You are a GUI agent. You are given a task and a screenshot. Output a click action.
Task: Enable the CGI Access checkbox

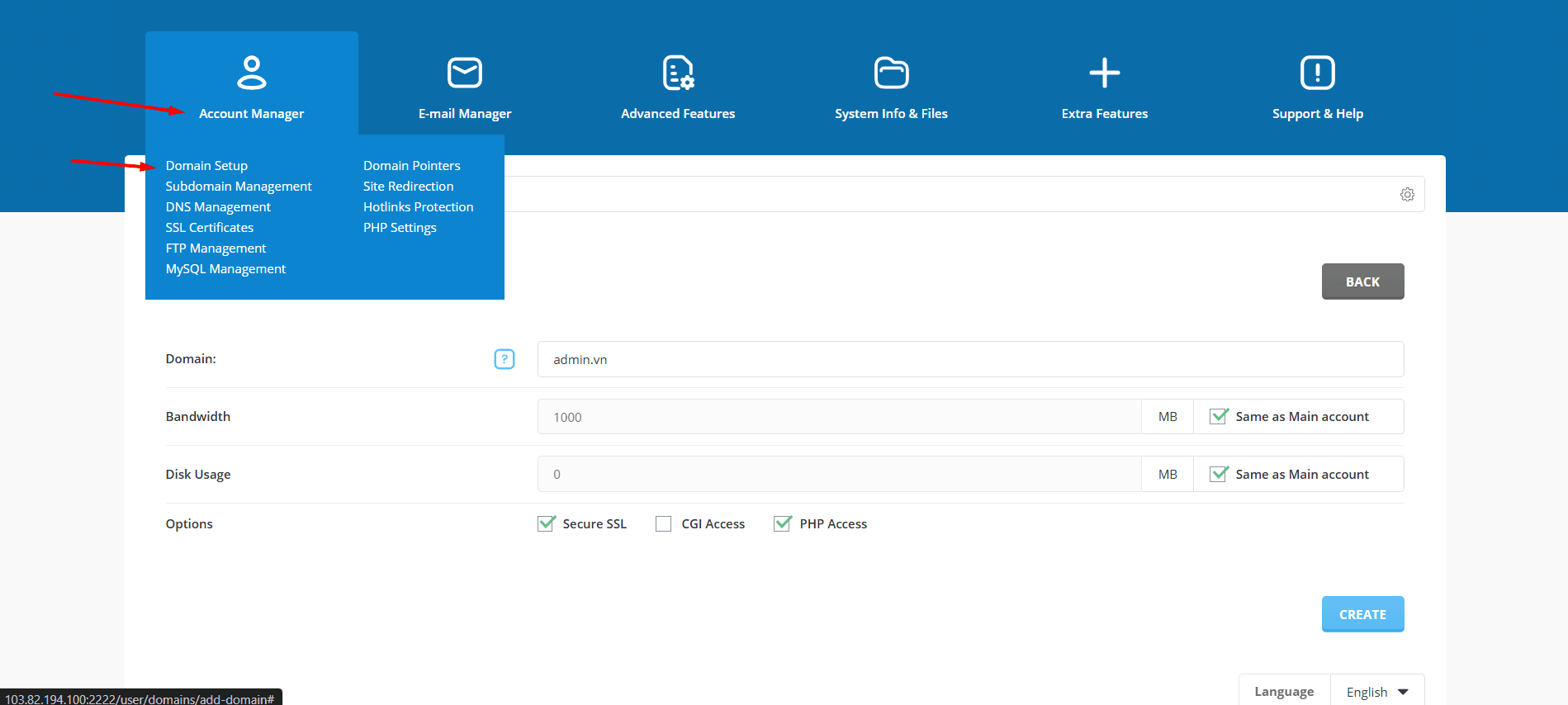point(663,524)
